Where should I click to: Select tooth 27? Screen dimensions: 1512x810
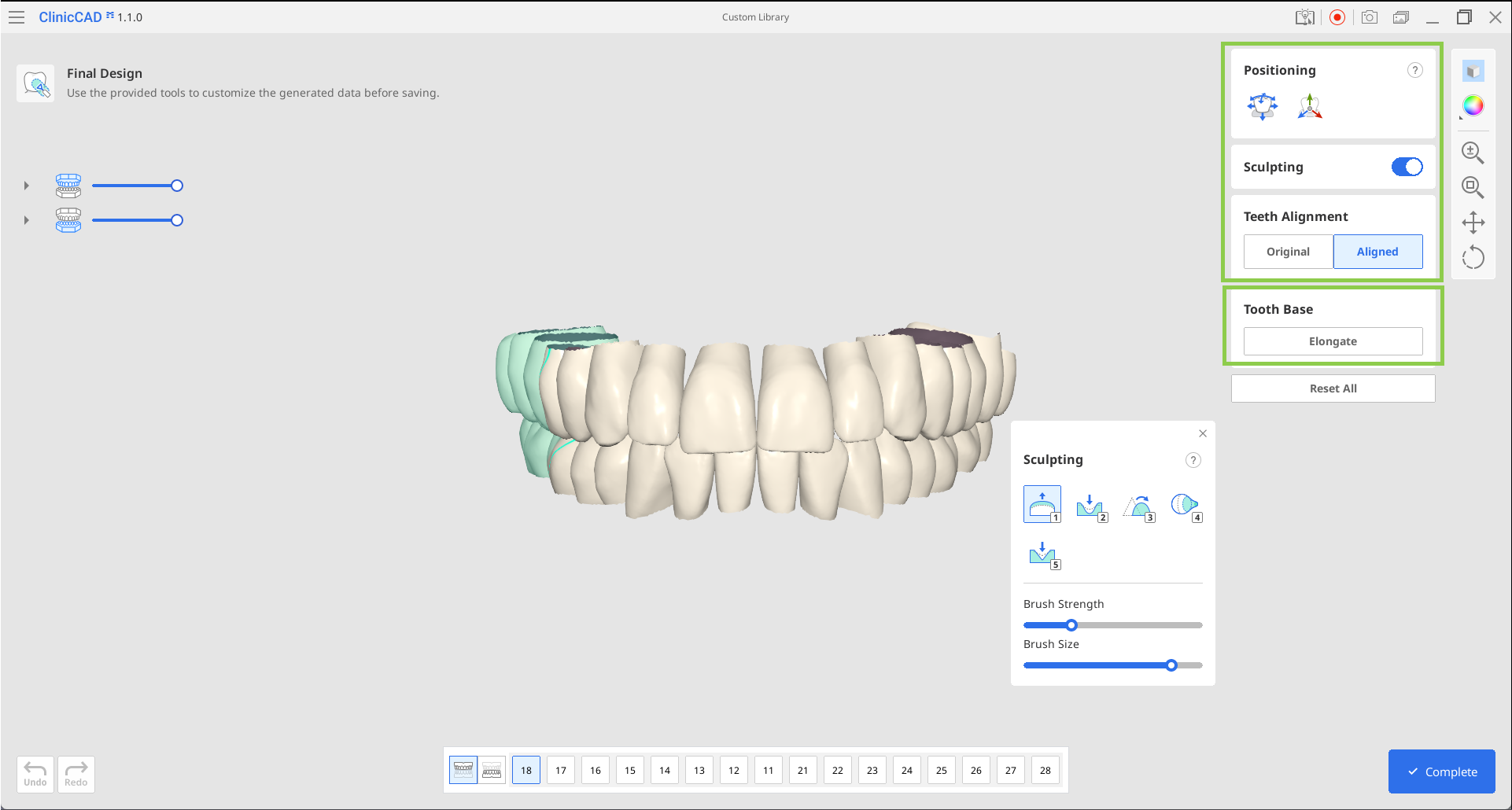pos(1011,770)
